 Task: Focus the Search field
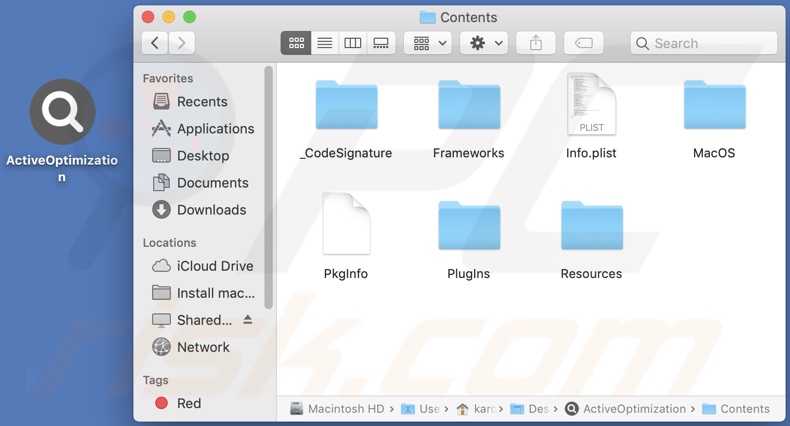click(x=703, y=43)
